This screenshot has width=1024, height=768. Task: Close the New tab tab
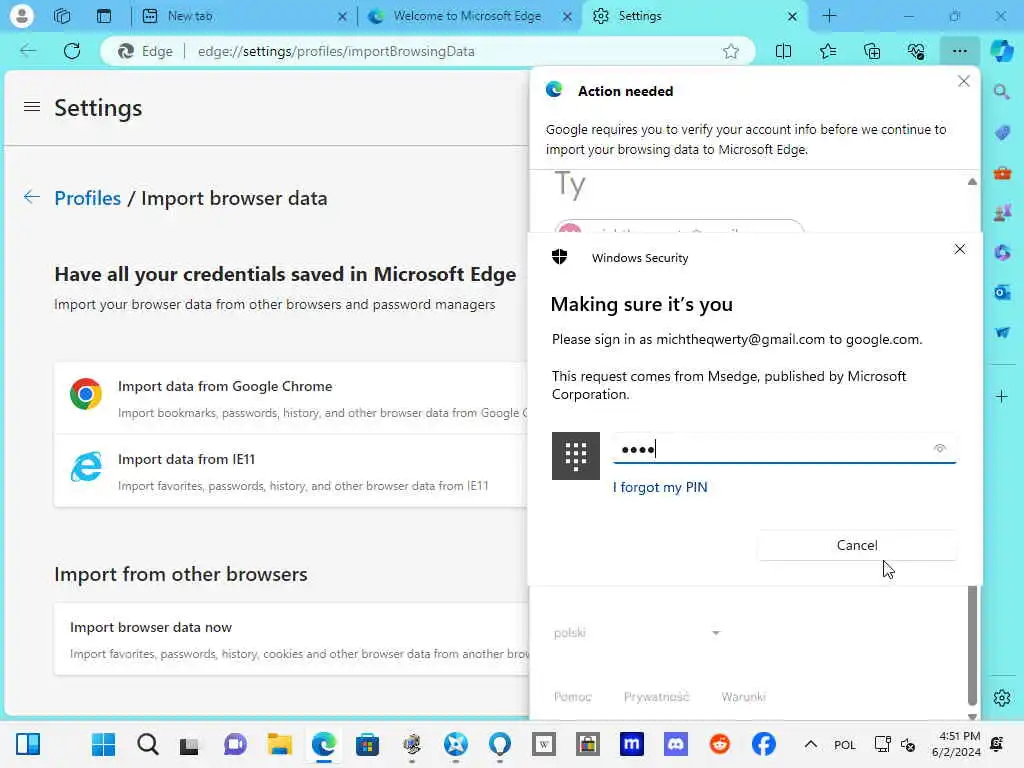pos(342,16)
